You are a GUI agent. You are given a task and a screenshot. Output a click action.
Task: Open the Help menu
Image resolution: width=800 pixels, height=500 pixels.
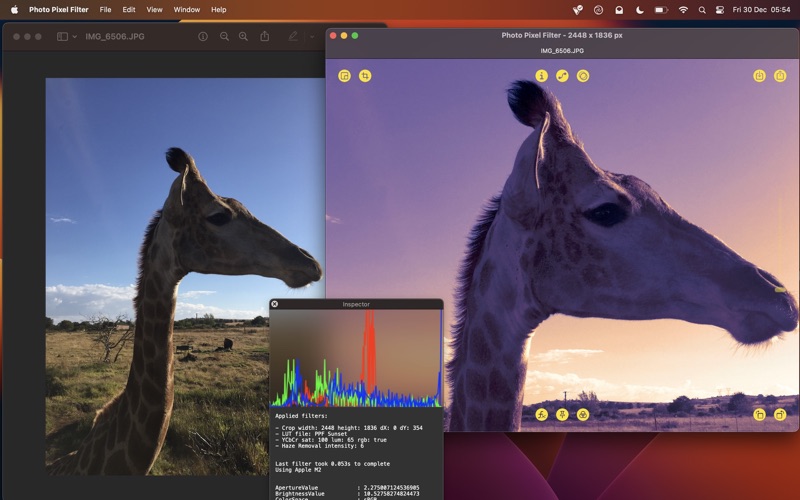(218, 10)
